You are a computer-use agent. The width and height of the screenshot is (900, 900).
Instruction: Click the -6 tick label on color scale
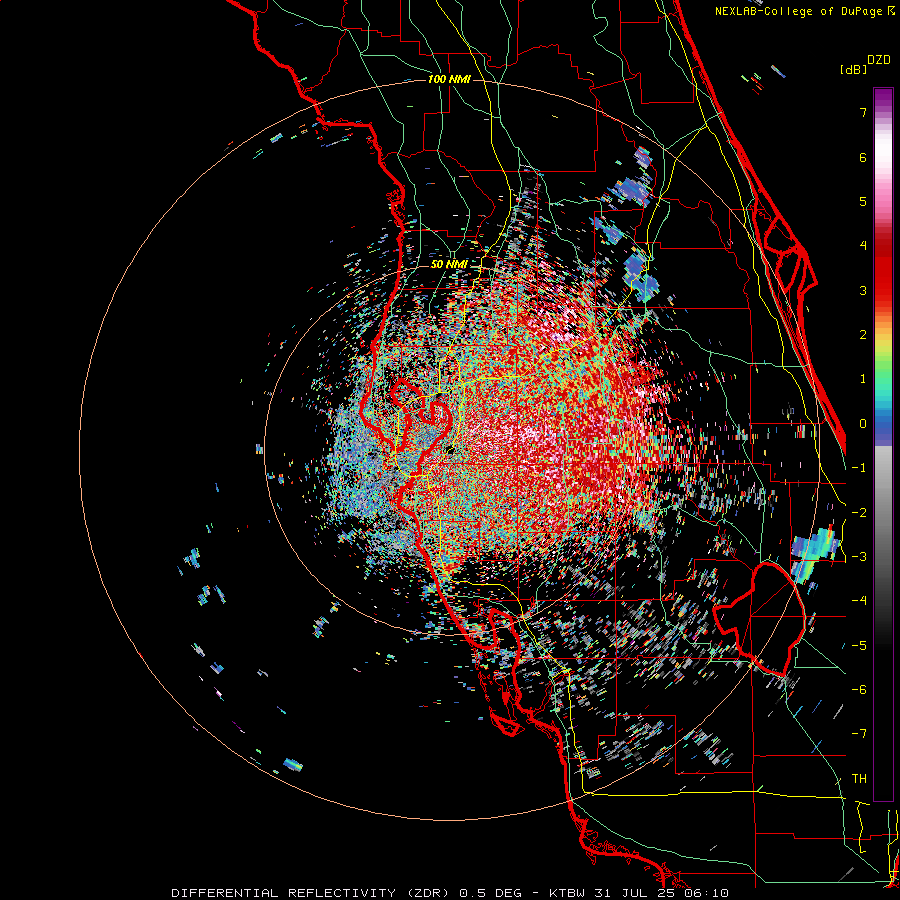(859, 690)
